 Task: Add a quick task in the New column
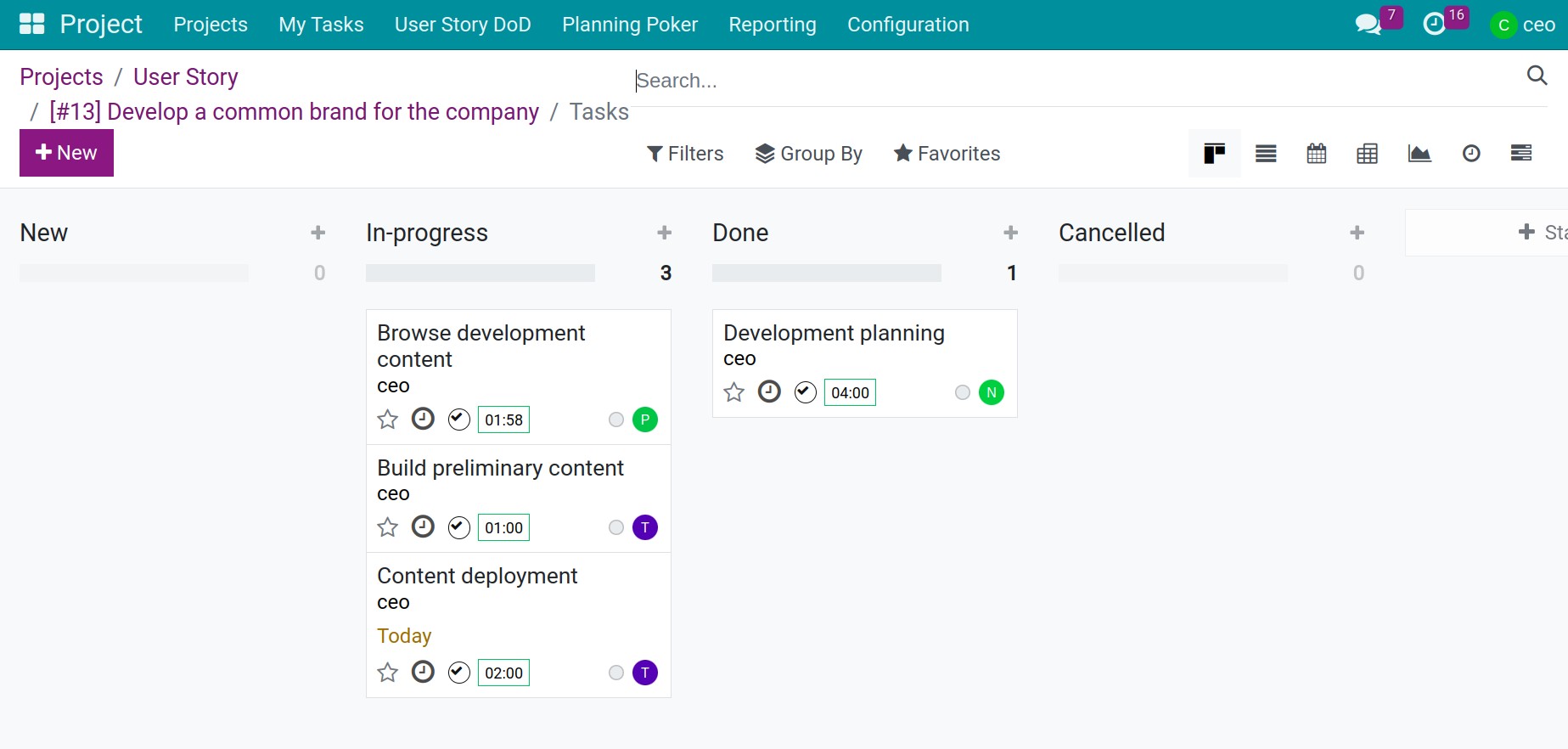pos(318,233)
